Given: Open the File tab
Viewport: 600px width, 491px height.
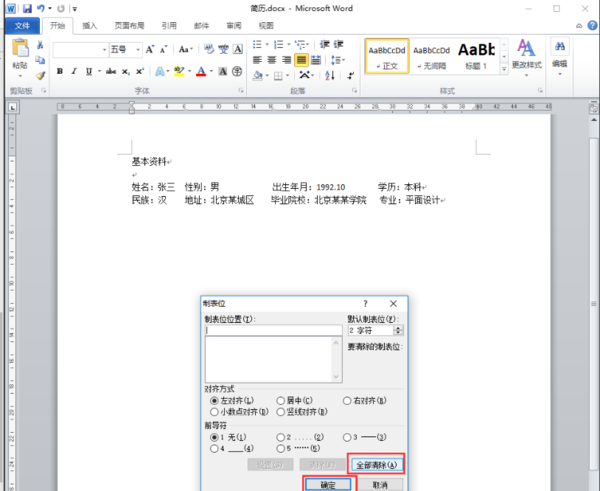Looking at the screenshot, I should (x=22, y=26).
